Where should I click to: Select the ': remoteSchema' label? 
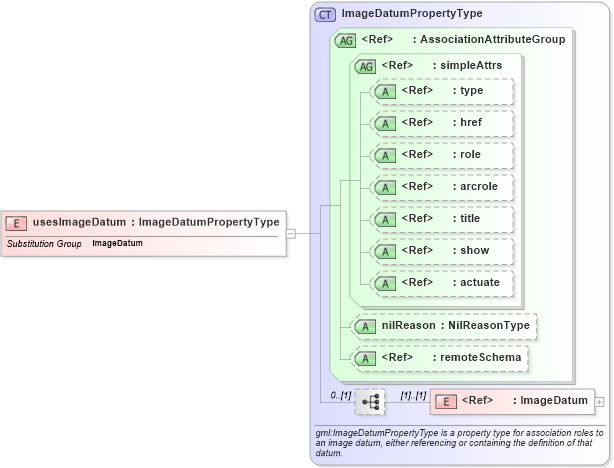click(x=477, y=357)
